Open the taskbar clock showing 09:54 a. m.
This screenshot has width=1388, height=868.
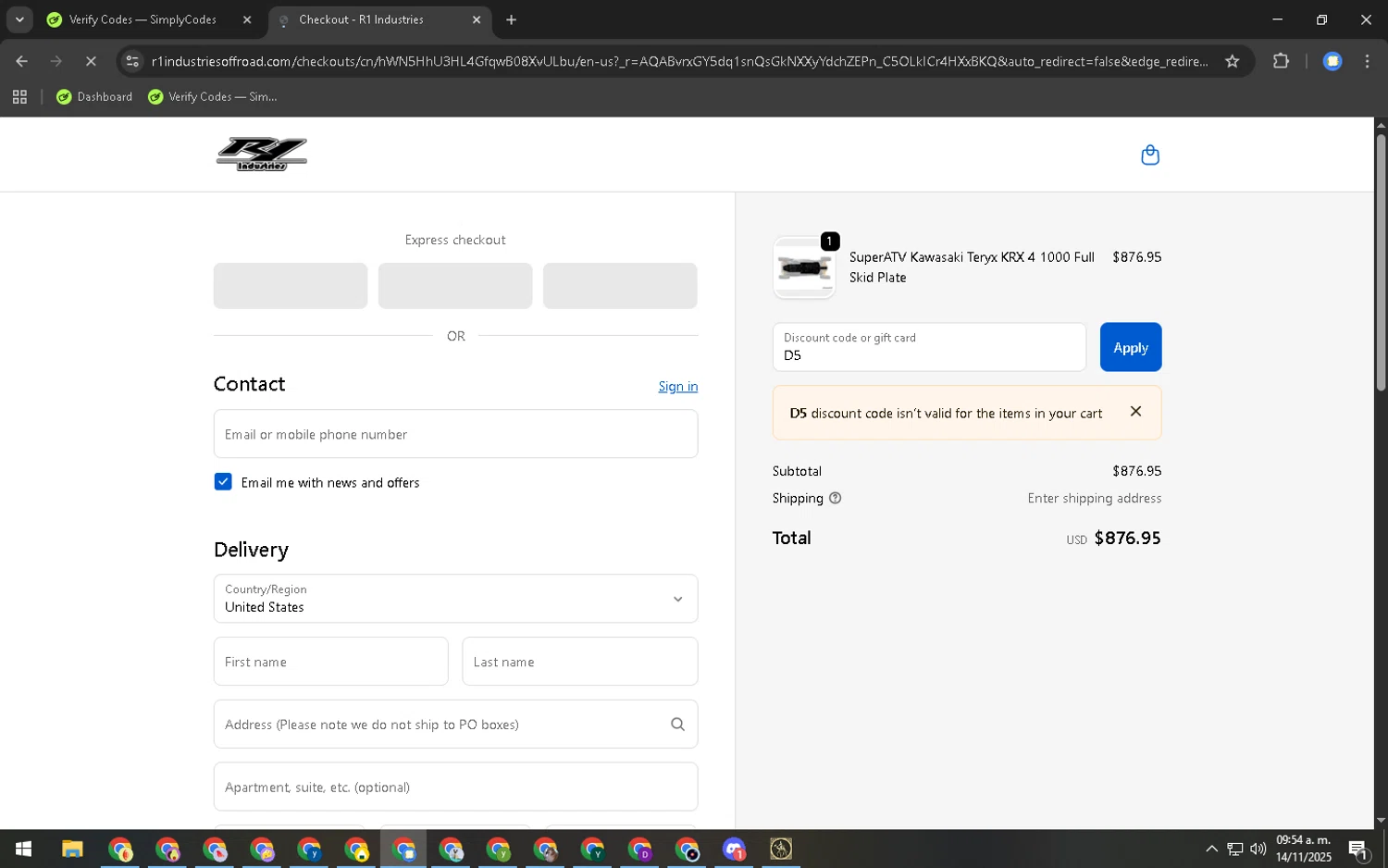(1303, 849)
